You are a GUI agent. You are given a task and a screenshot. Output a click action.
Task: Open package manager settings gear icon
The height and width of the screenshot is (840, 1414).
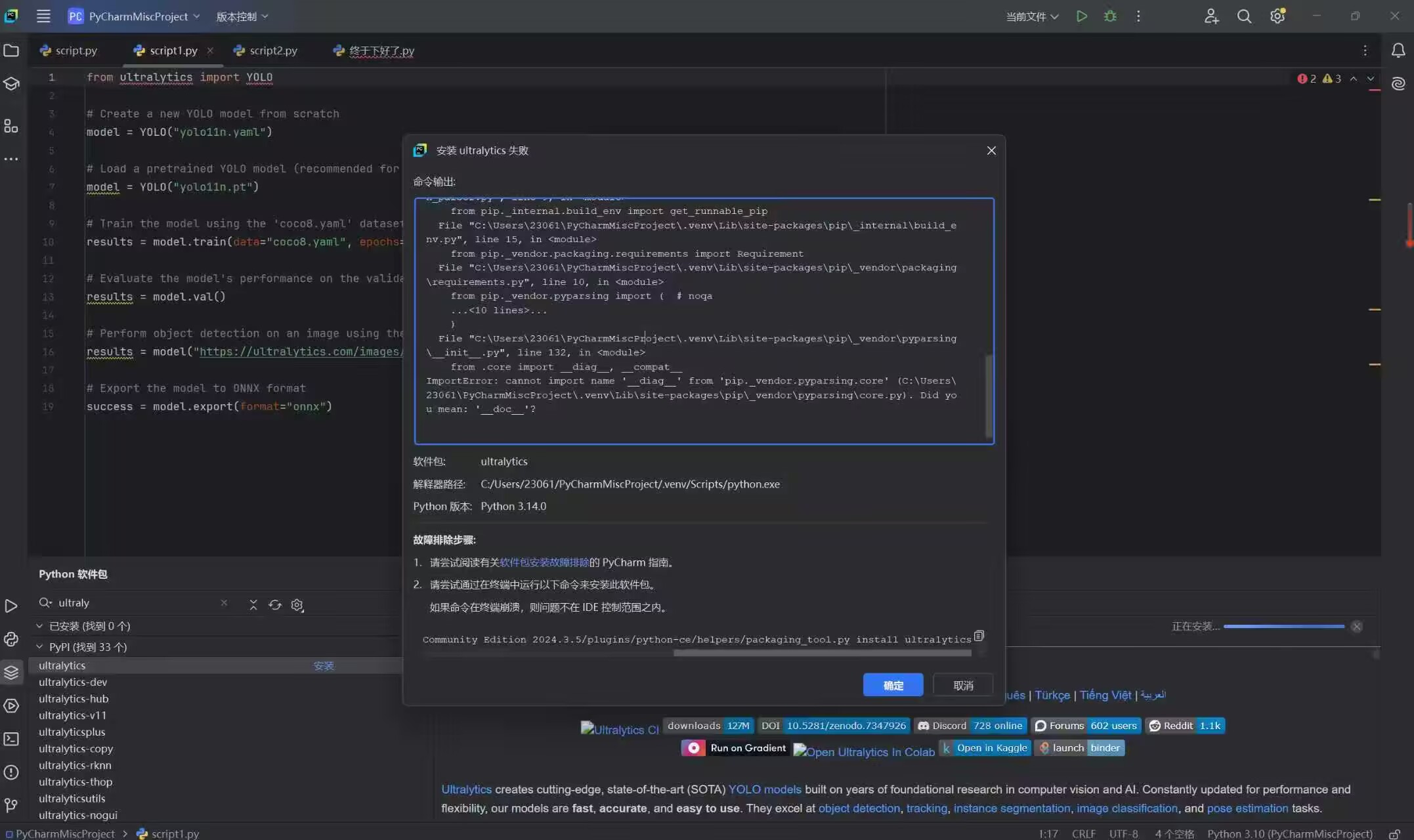[x=297, y=604]
